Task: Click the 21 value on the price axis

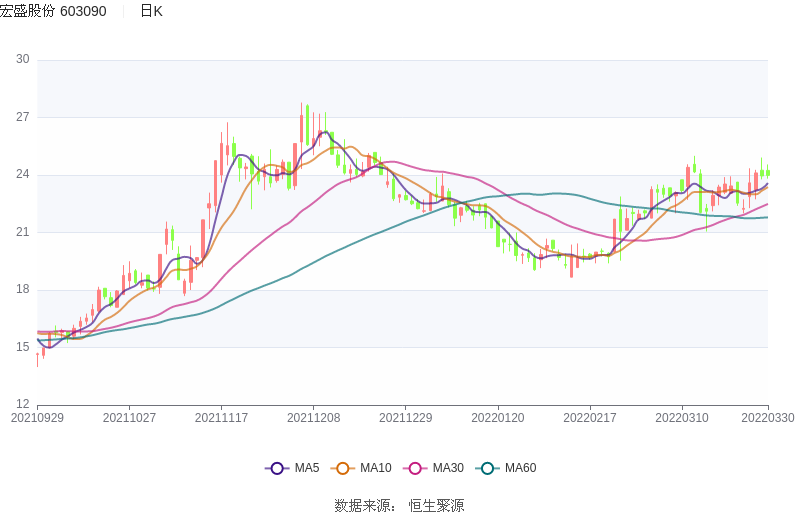Action: 22,232
